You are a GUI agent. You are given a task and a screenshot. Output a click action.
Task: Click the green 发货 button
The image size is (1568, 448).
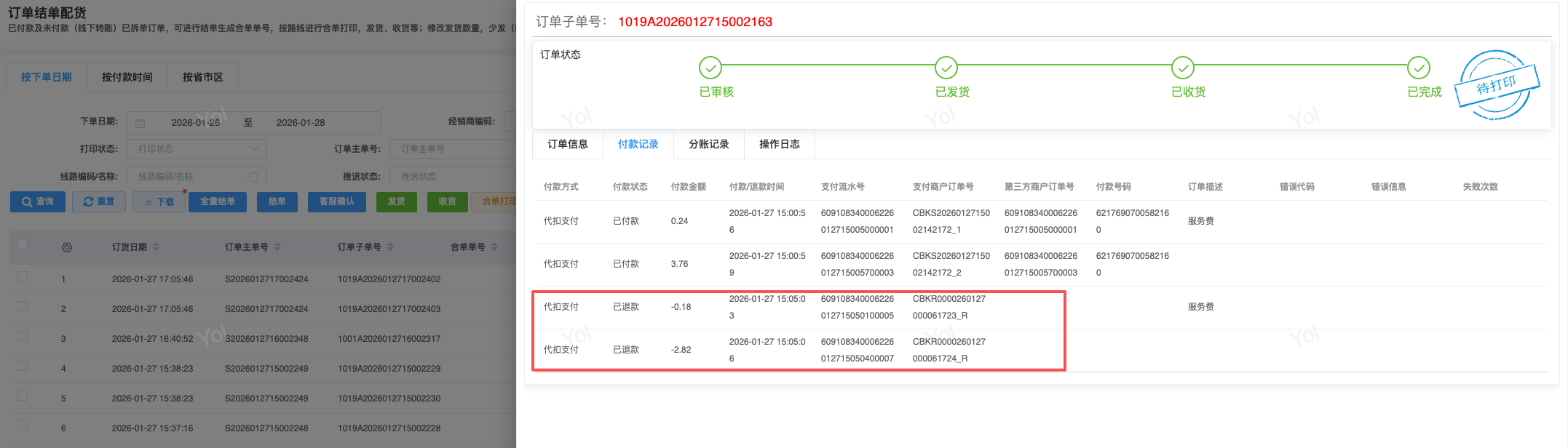point(397,201)
